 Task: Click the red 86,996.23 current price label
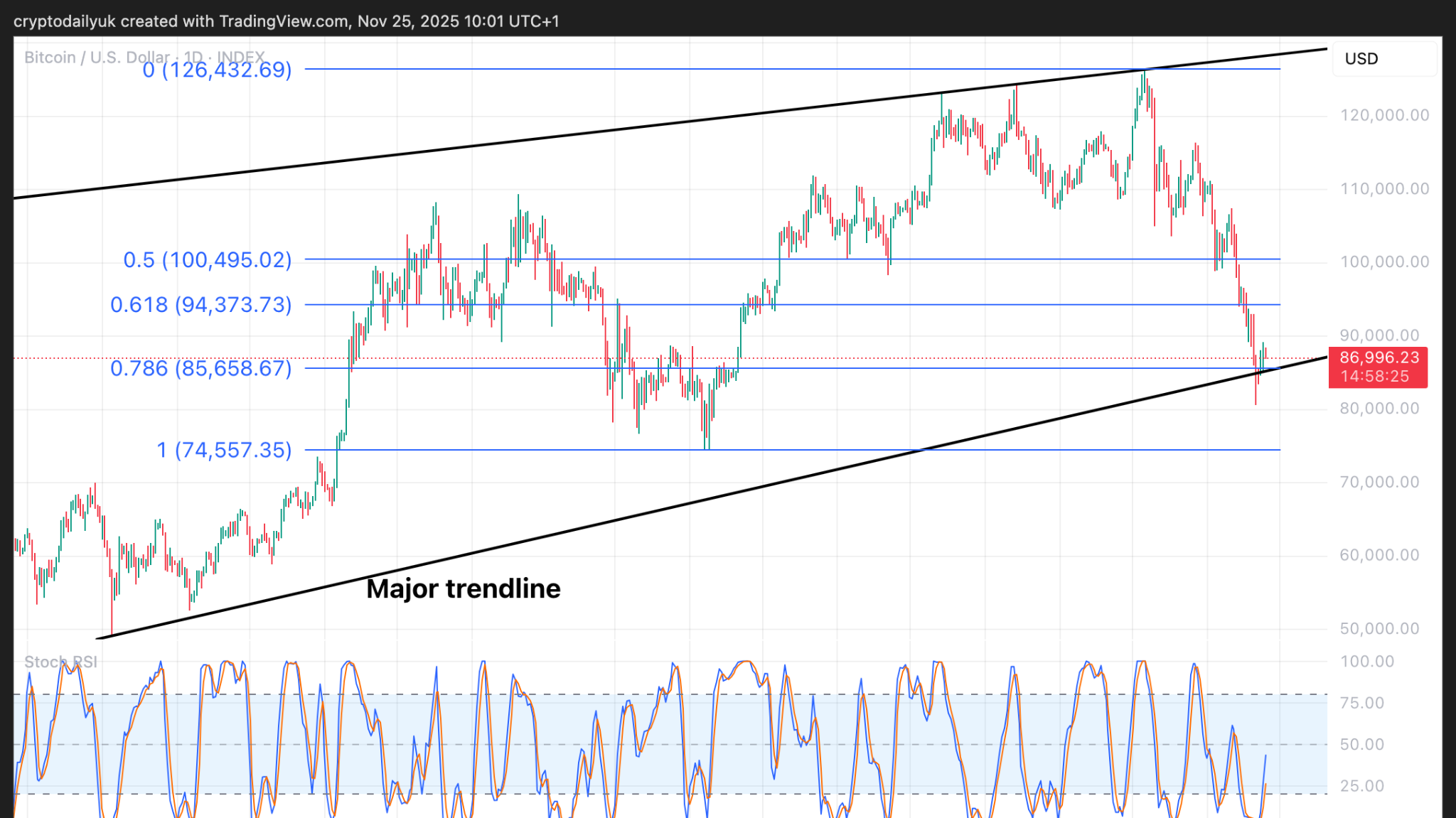(1379, 357)
